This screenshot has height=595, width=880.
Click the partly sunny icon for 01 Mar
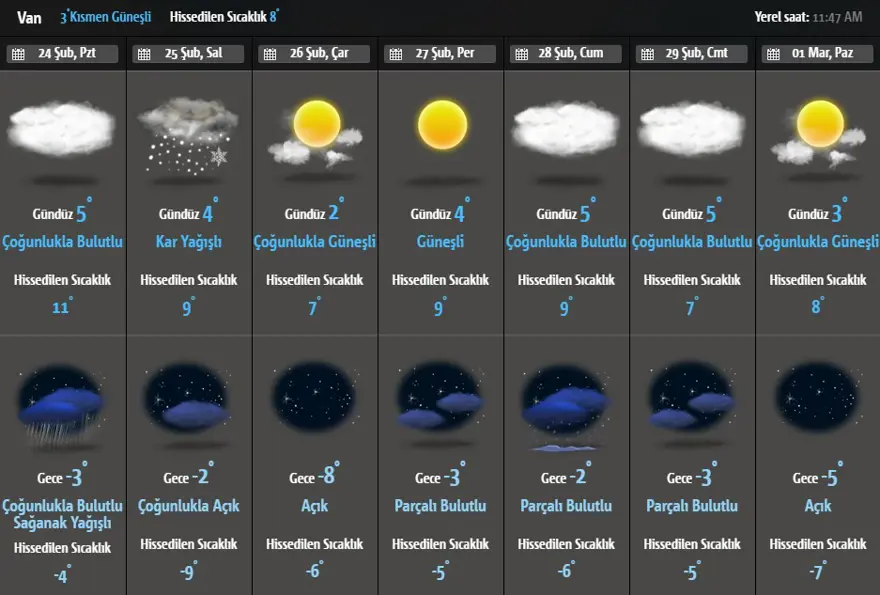point(819,132)
